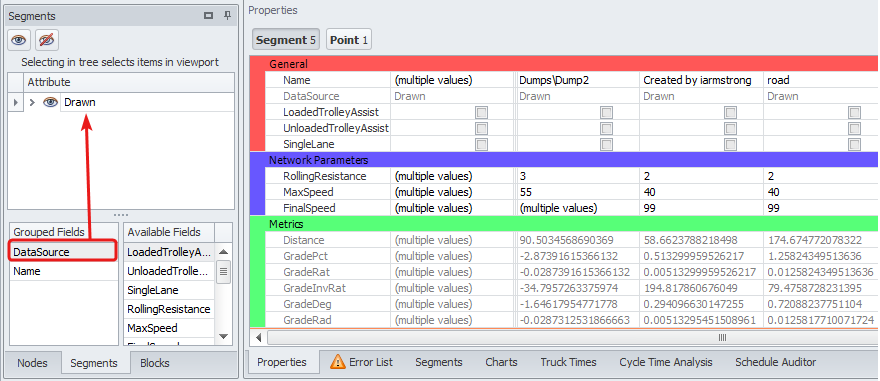Toggle visibility eye of Drawn row
Screen dimensions: 880x381
pyautogui.click(x=51, y=102)
